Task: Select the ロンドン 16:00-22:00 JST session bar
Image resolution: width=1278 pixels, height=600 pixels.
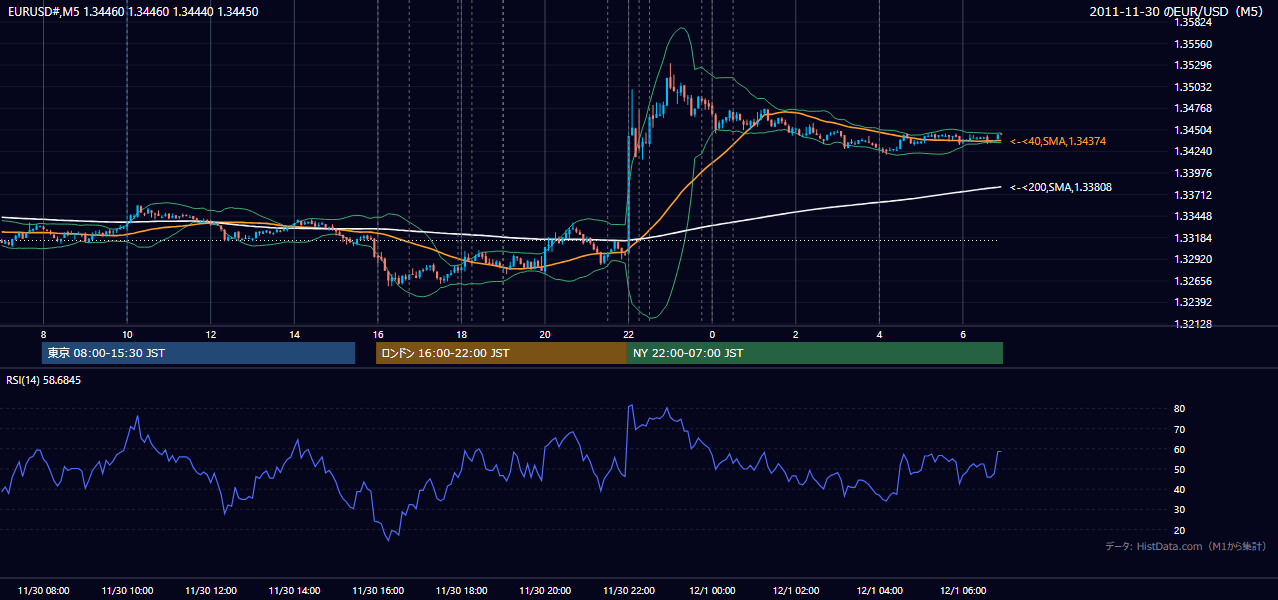Action: tap(501, 353)
